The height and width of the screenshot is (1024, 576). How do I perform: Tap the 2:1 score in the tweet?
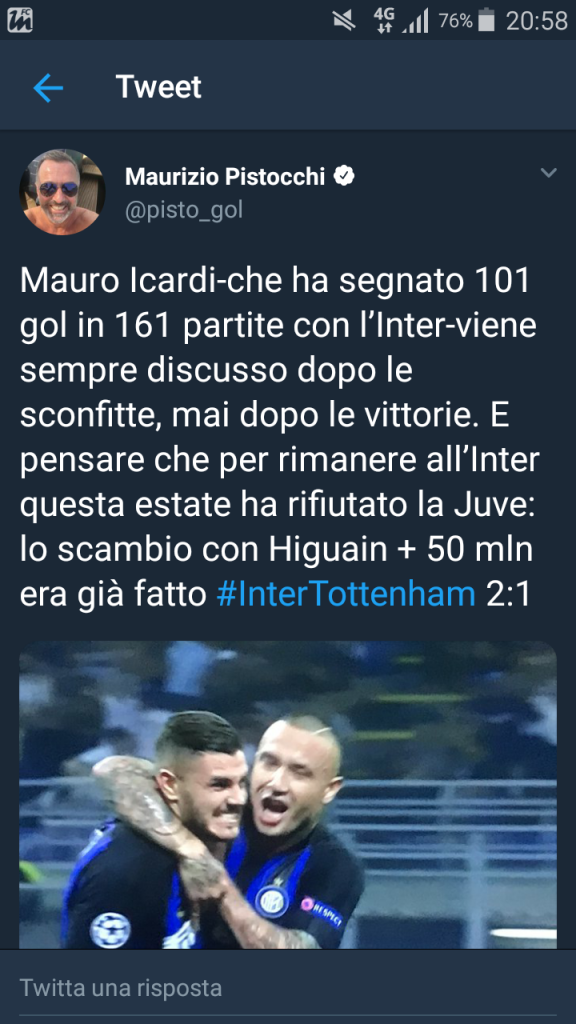coord(509,595)
